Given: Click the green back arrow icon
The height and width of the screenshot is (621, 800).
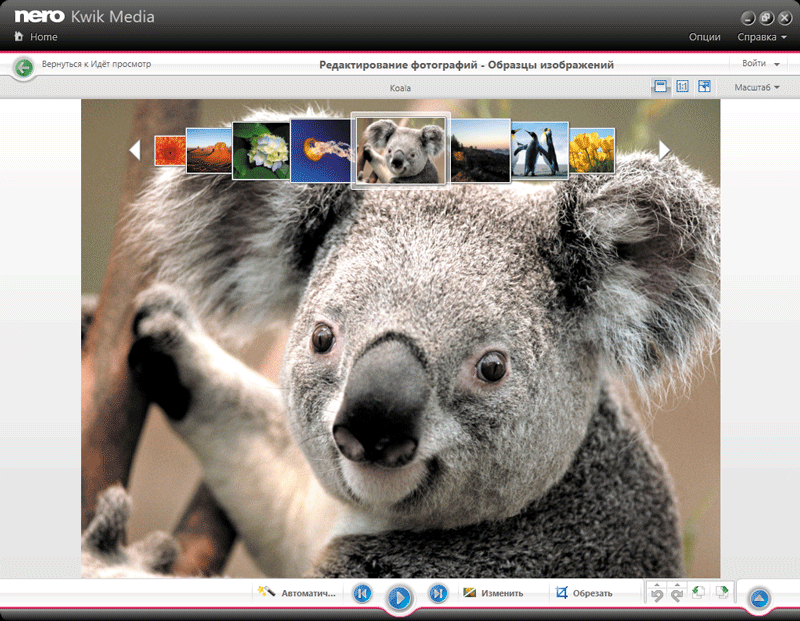Looking at the screenshot, I should (23, 67).
